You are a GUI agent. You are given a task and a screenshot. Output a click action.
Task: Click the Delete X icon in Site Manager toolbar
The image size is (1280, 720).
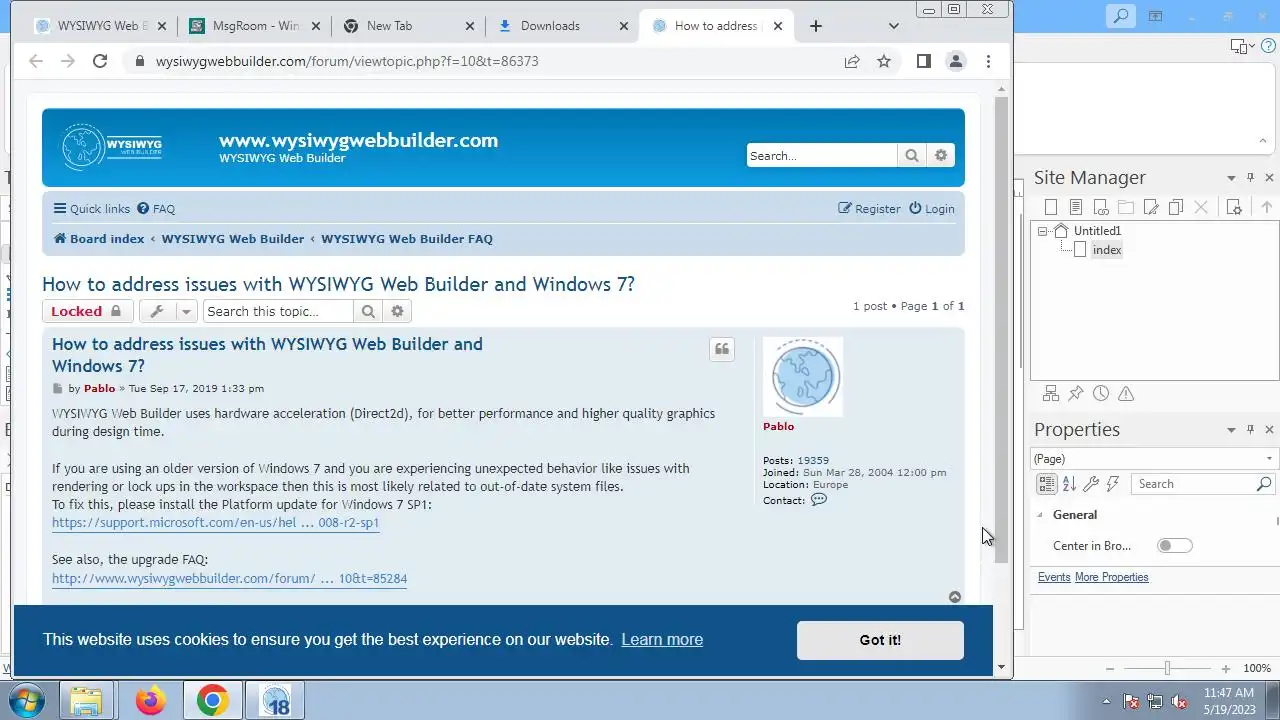pos(1201,207)
